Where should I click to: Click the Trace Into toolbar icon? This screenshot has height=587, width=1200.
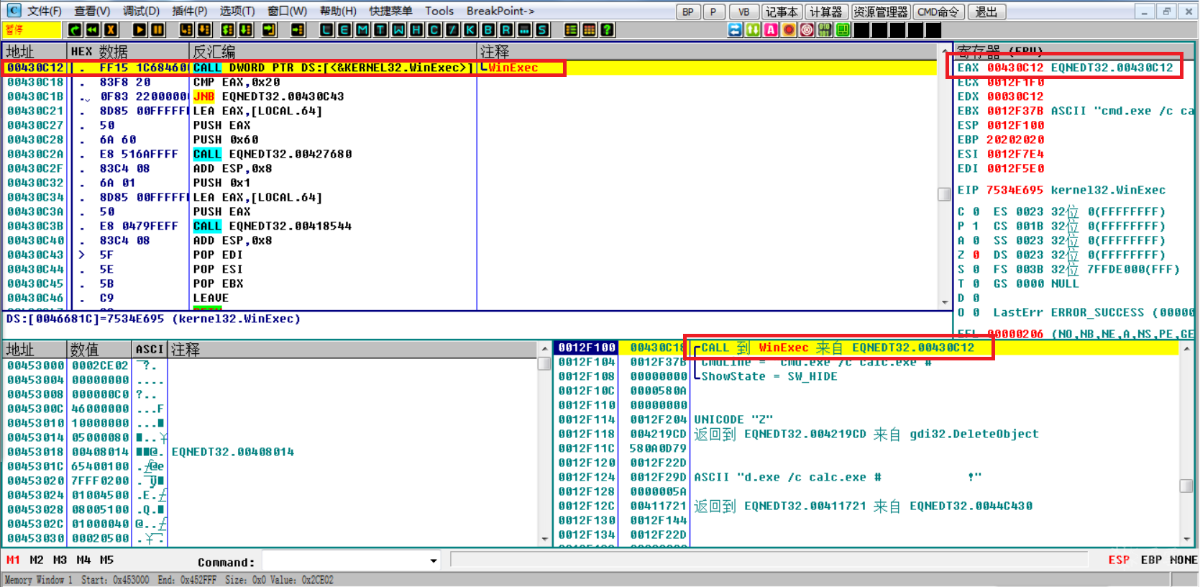[227, 30]
